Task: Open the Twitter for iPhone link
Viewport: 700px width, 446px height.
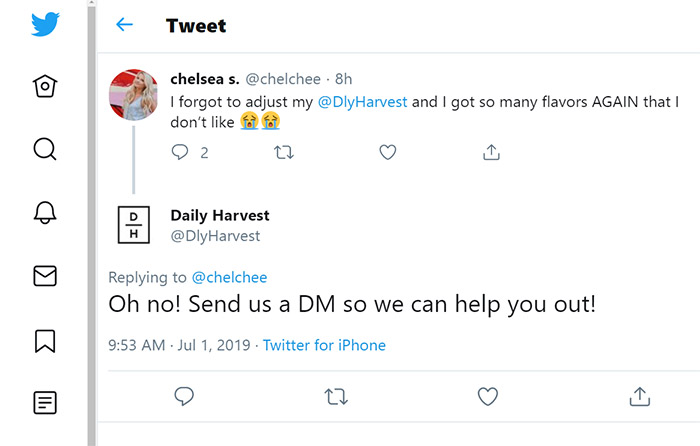Action: (324, 345)
